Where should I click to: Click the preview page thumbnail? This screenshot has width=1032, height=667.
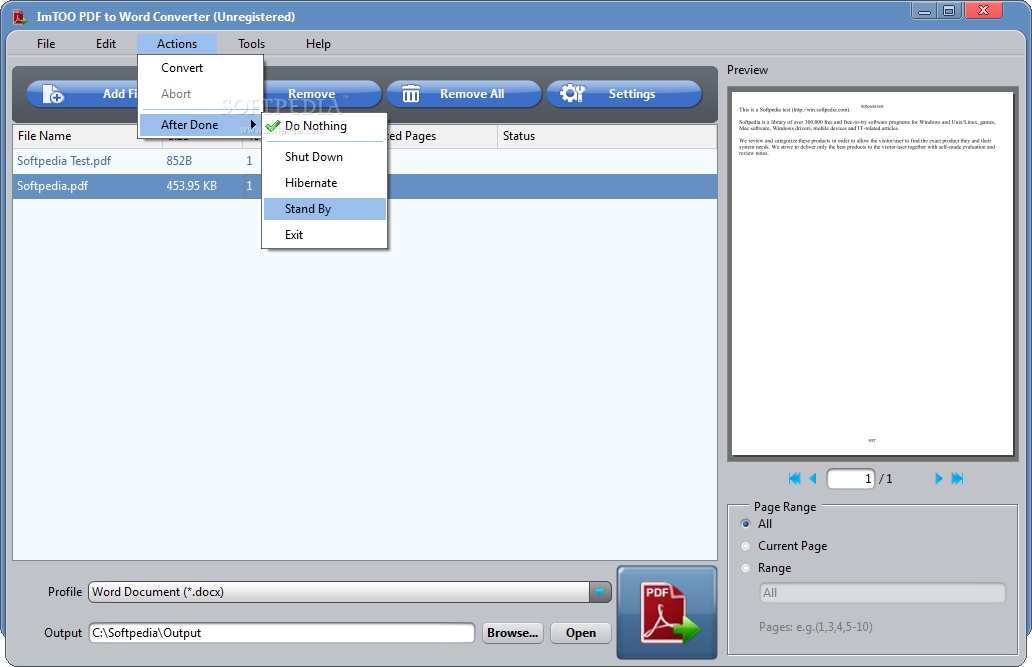click(x=872, y=273)
